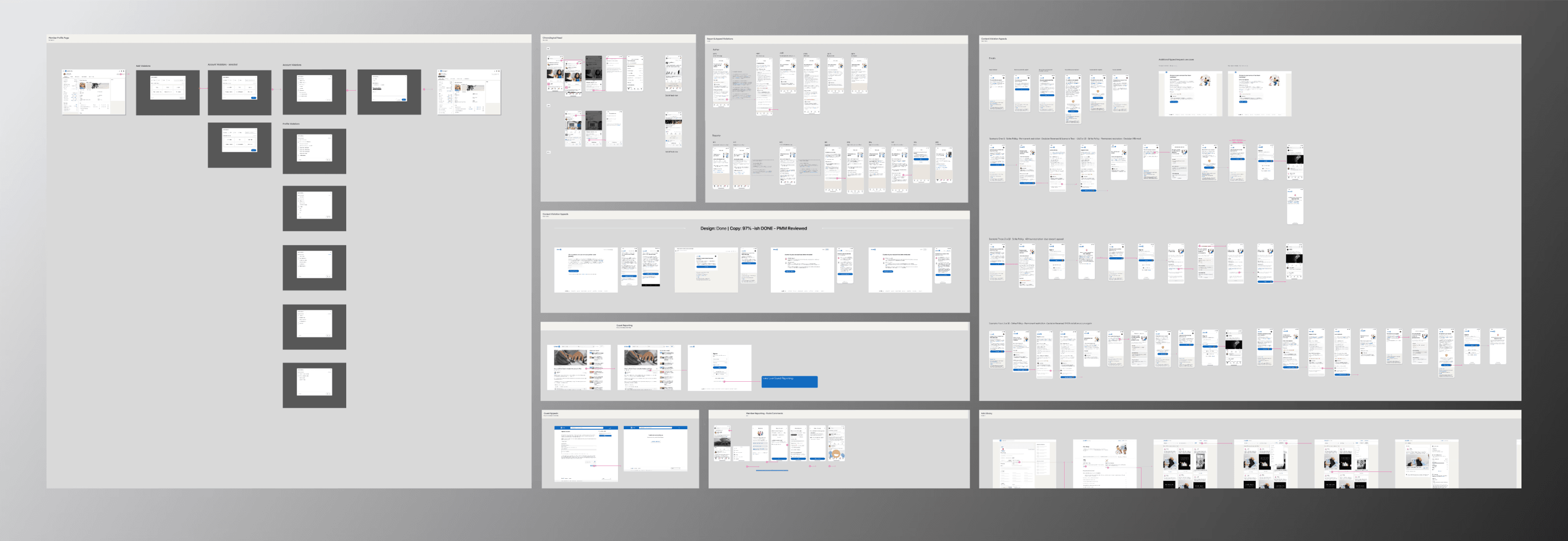Screen dimensions: 1568x541
Task: Select the Member Profile Page section title
Action: point(58,38)
